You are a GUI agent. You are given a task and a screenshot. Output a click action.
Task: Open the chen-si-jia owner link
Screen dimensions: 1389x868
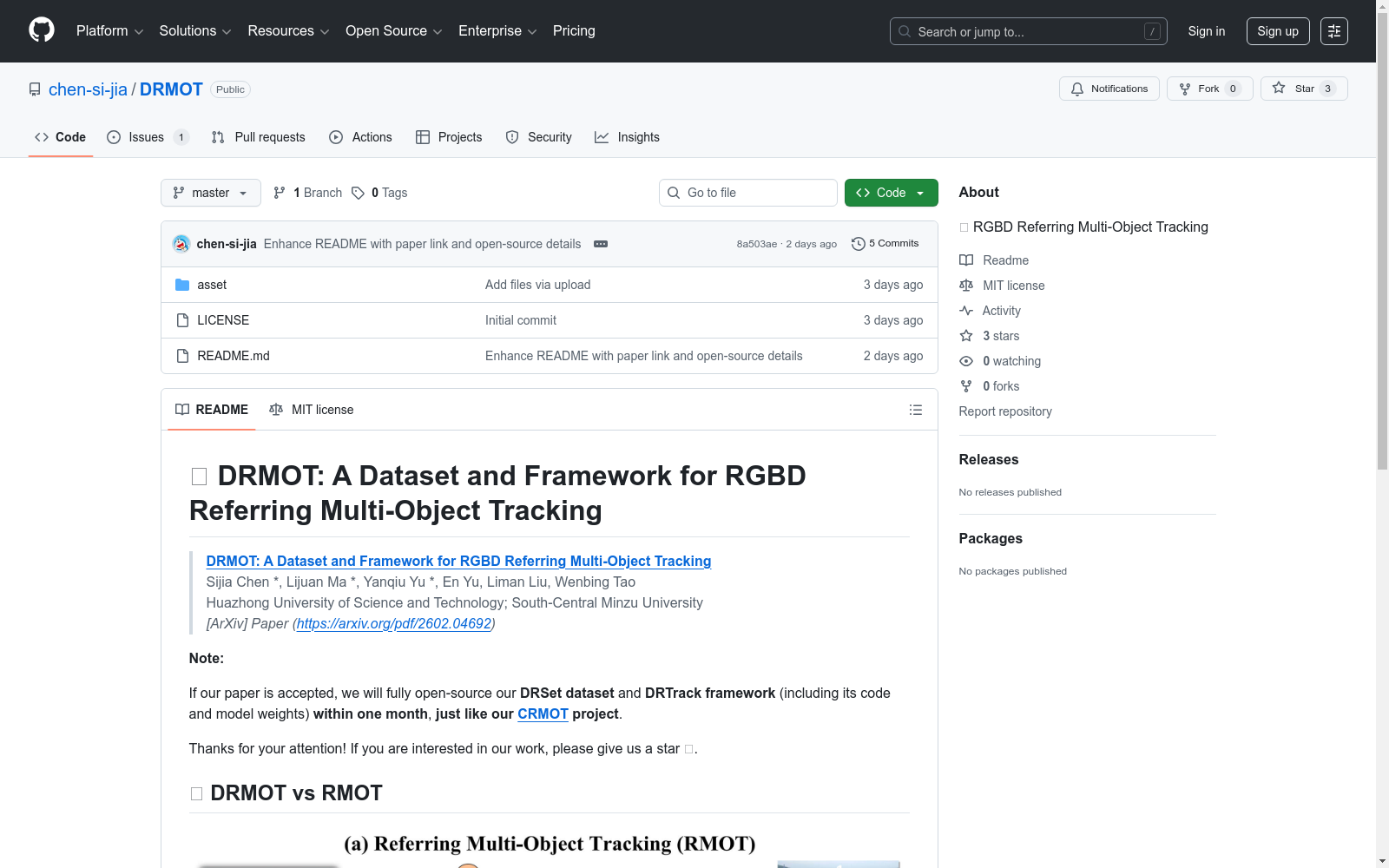88,89
